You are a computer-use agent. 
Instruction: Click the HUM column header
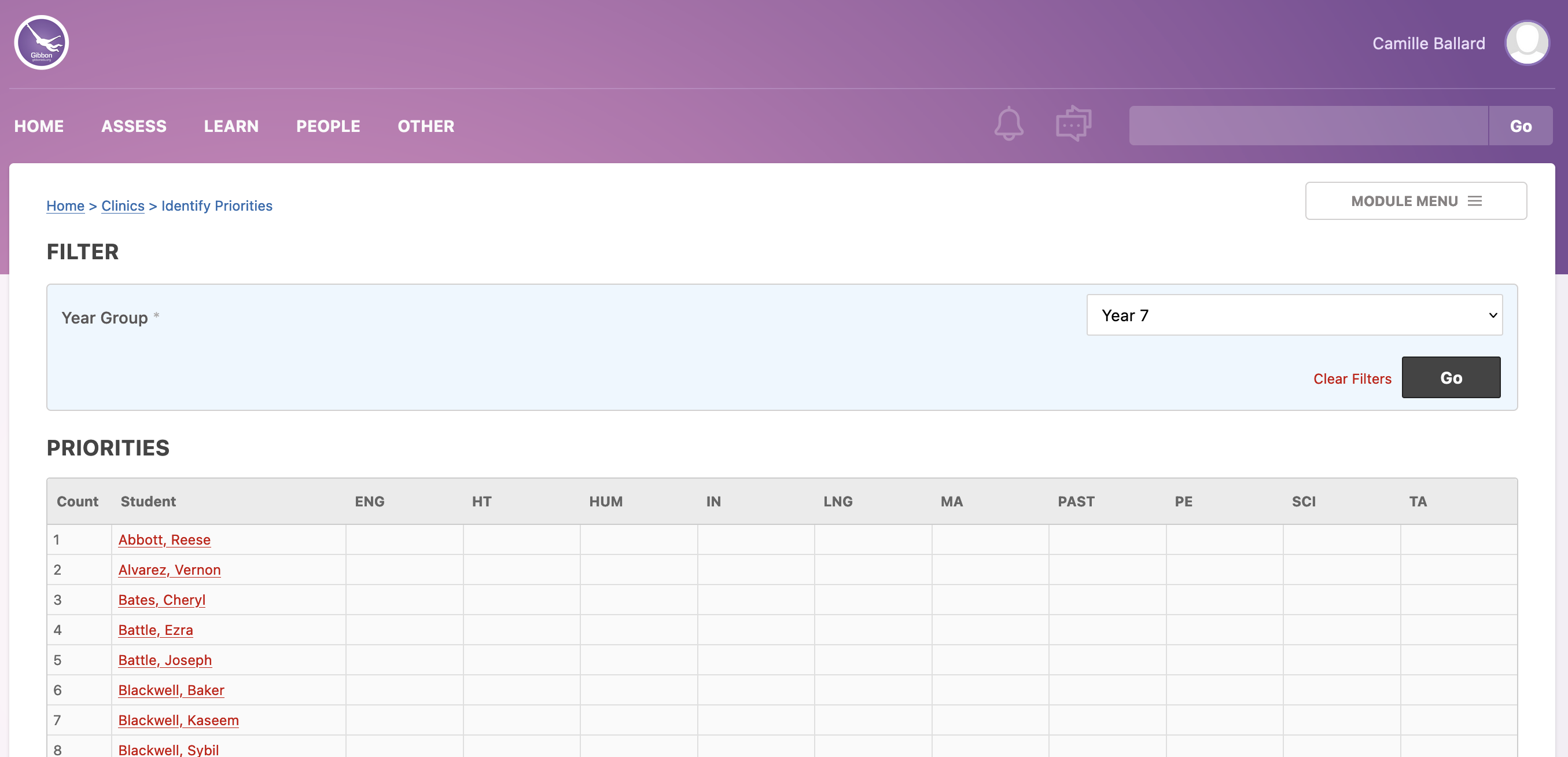606,501
